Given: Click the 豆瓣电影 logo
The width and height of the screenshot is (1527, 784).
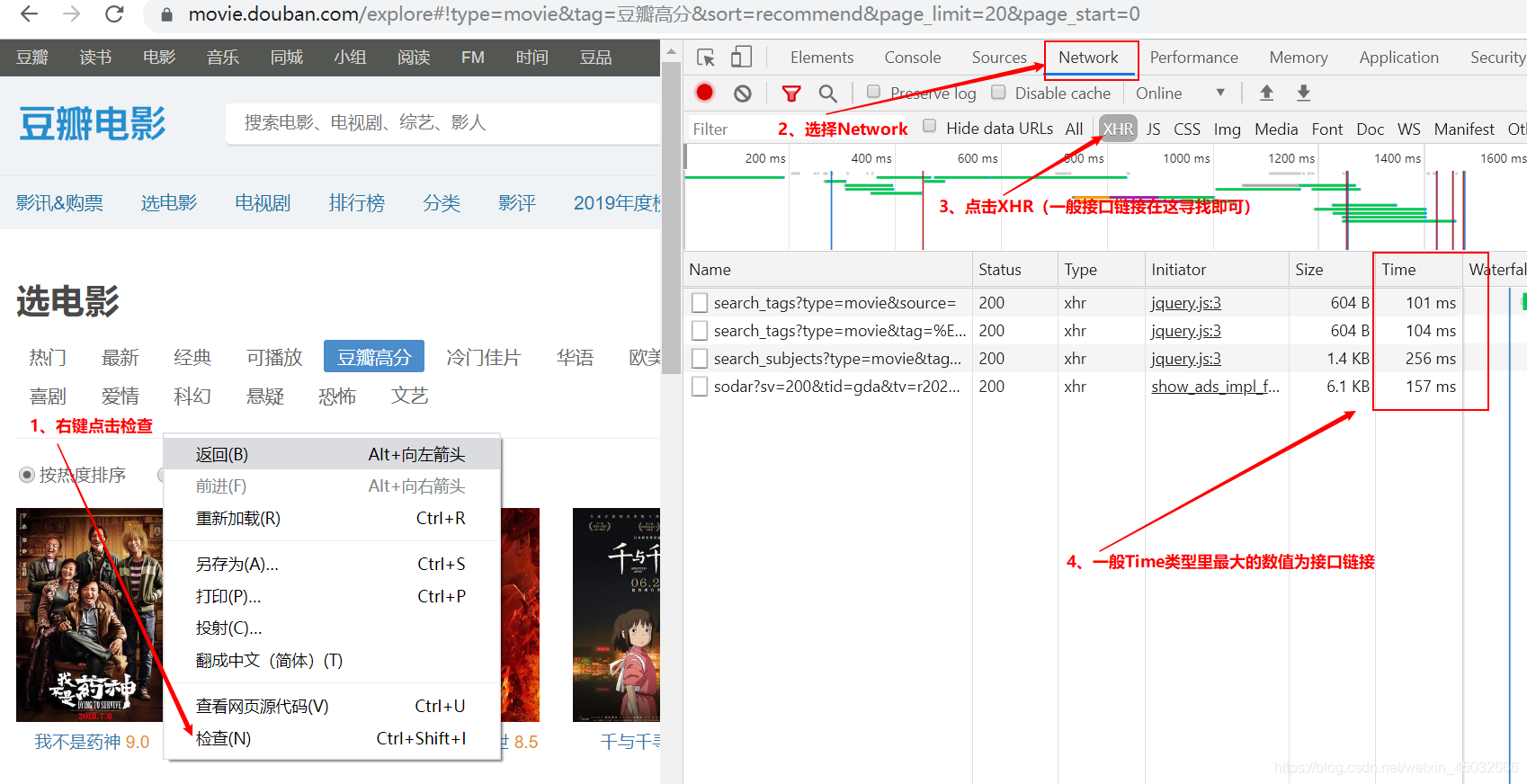Looking at the screenshot, I should point(93,123).
